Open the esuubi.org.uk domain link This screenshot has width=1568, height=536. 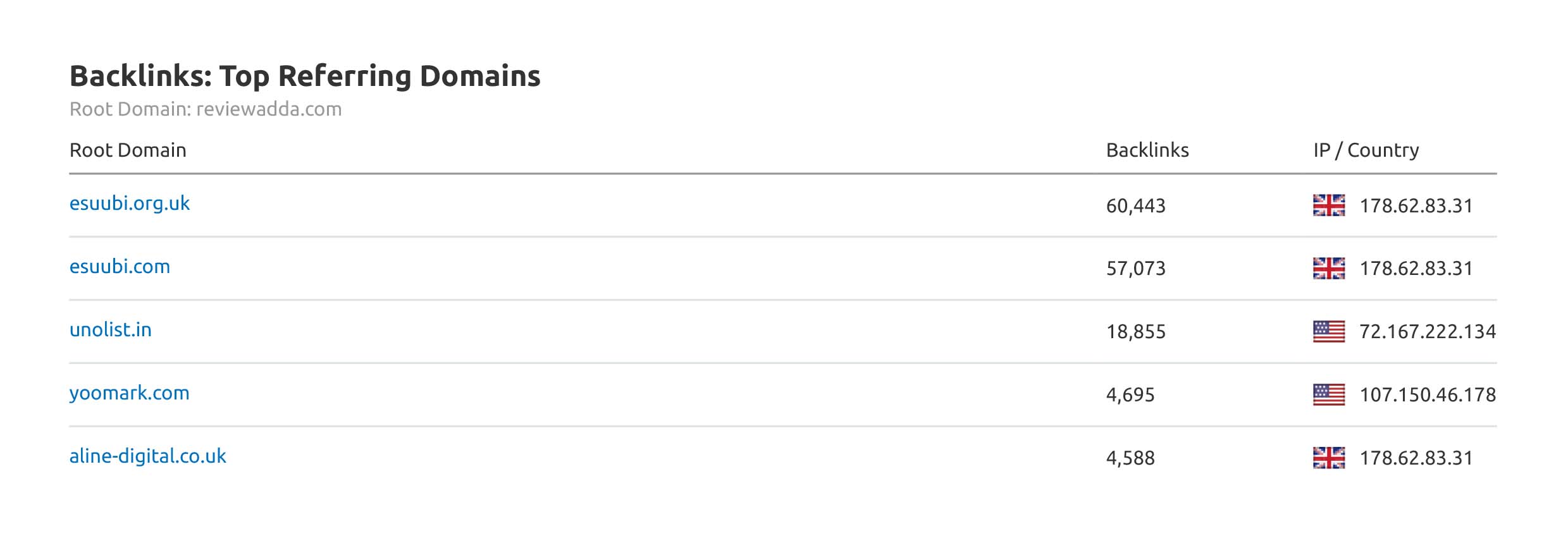click(129, 204)
